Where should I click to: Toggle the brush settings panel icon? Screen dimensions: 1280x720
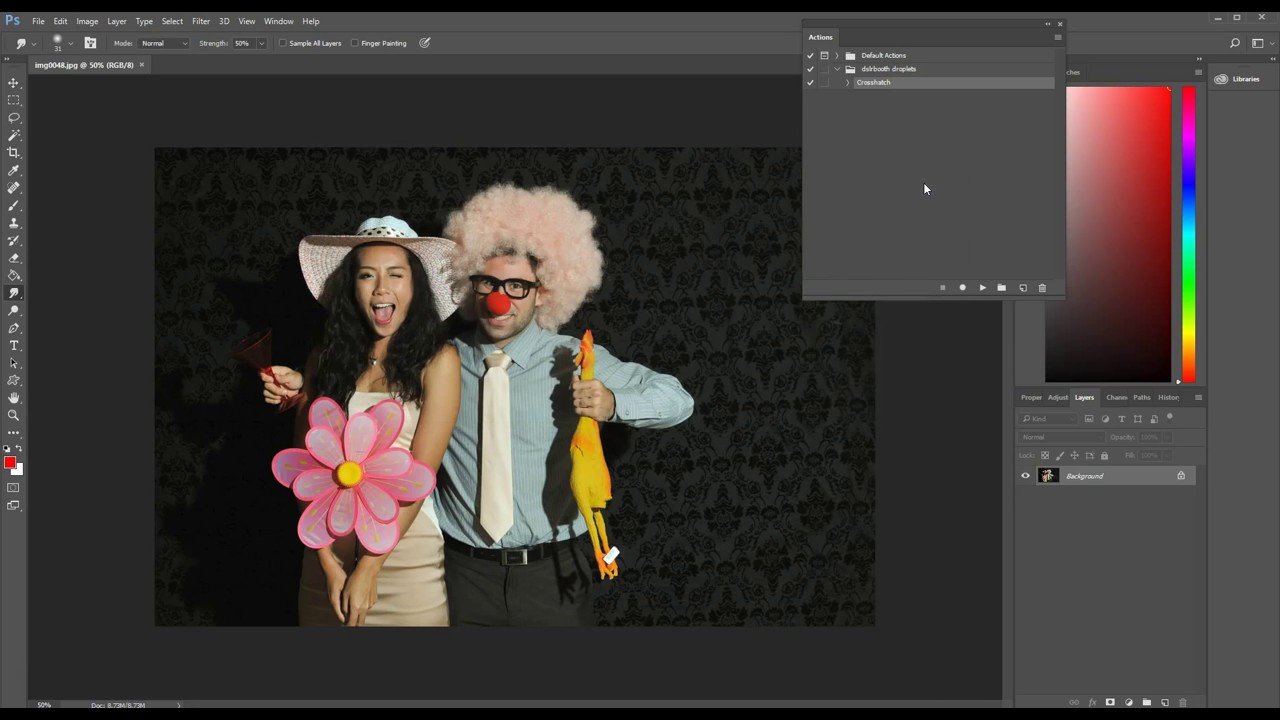[90, 43]
